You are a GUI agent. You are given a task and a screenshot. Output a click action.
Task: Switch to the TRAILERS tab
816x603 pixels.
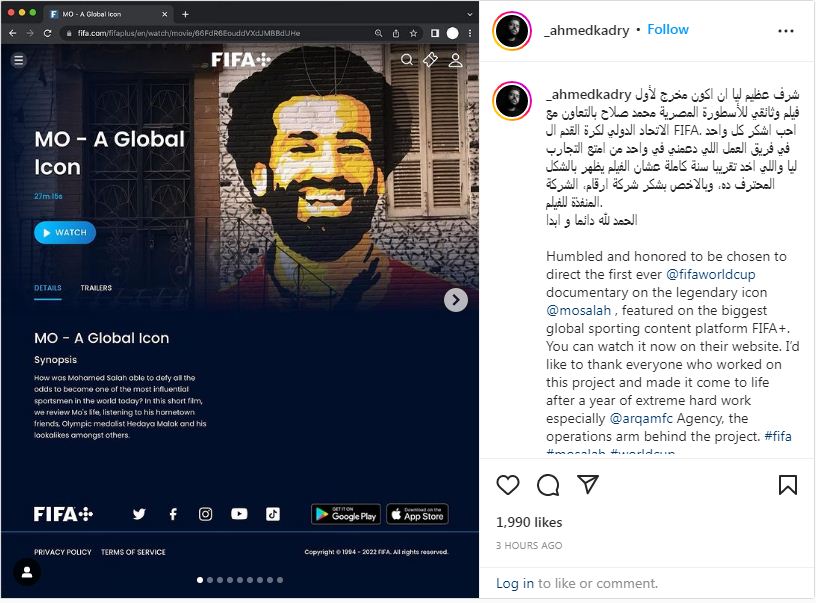pos(96,288)
